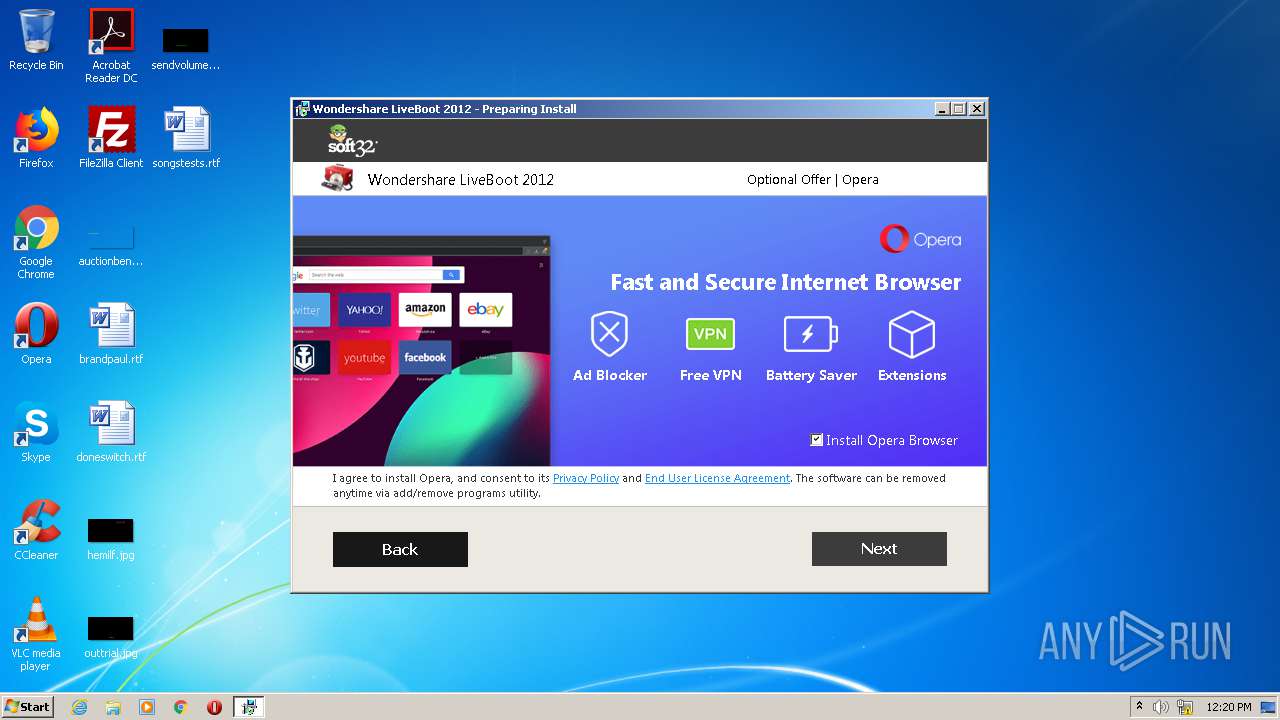
Task: Click the Opera browser preview screenshot
Action: (x=421, y=351)
